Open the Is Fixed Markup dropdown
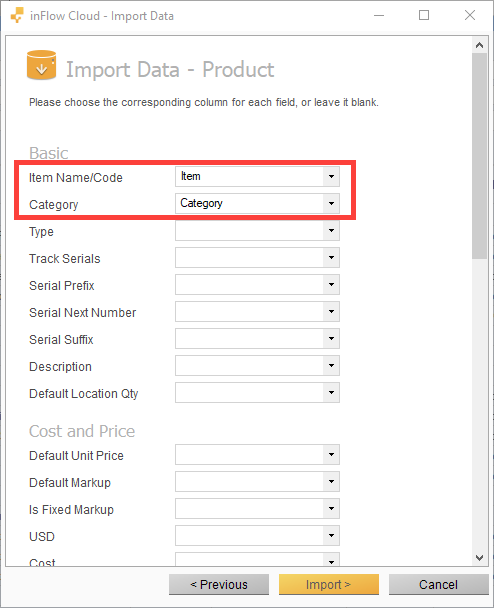Viewport: 494px width, 608px height. (x=331, y=509)
